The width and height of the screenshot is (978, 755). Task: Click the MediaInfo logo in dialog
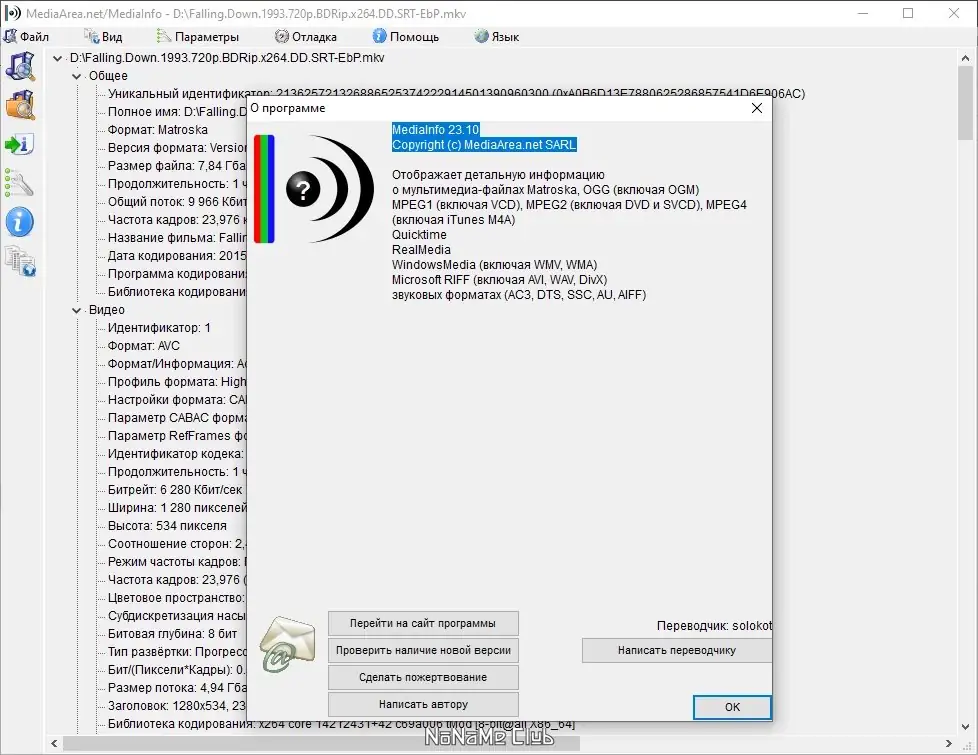314,188
